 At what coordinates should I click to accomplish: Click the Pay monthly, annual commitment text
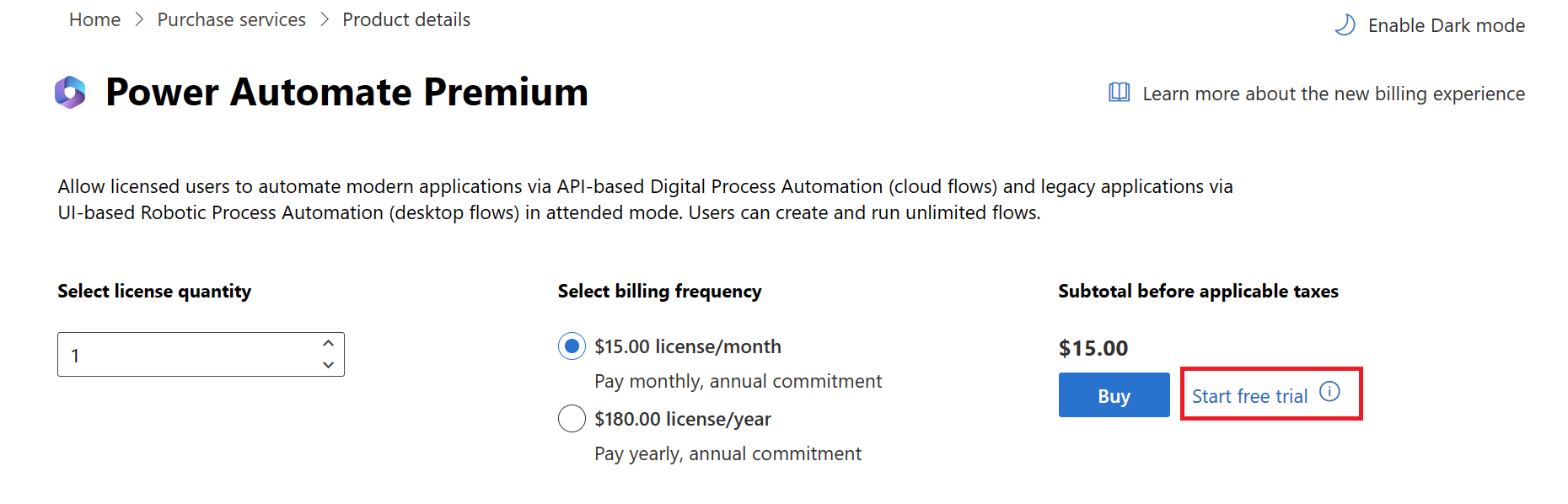point(738,381)
